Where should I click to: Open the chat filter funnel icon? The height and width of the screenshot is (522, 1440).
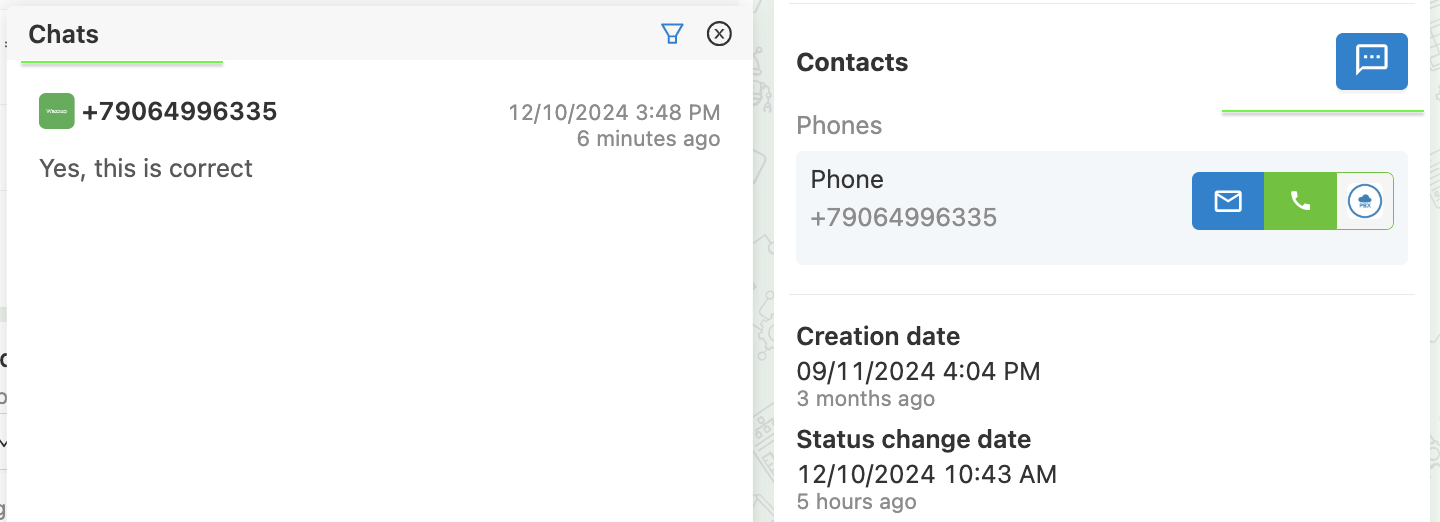tap(672, 34)
